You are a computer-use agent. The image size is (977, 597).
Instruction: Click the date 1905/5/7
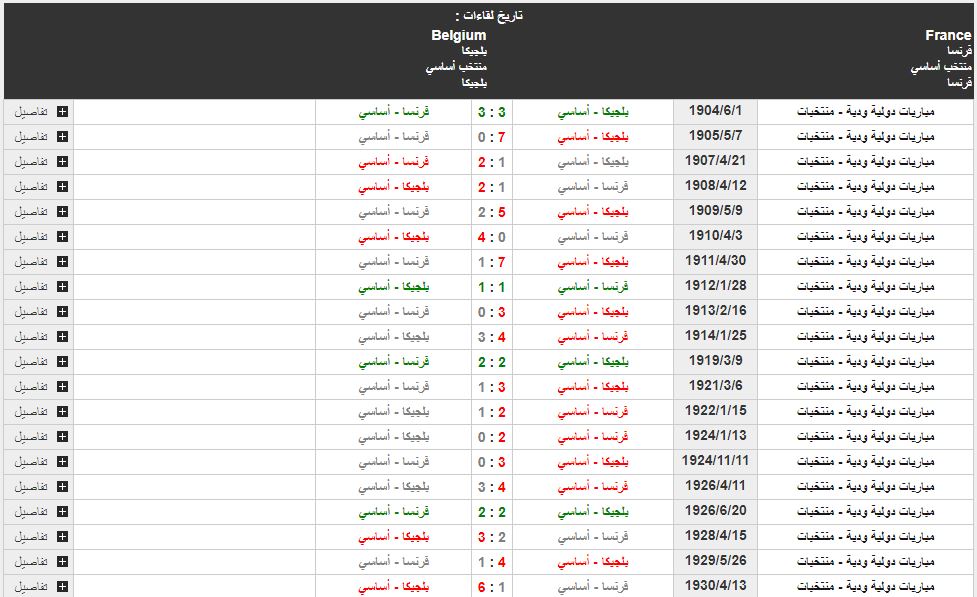click(715, 135)
